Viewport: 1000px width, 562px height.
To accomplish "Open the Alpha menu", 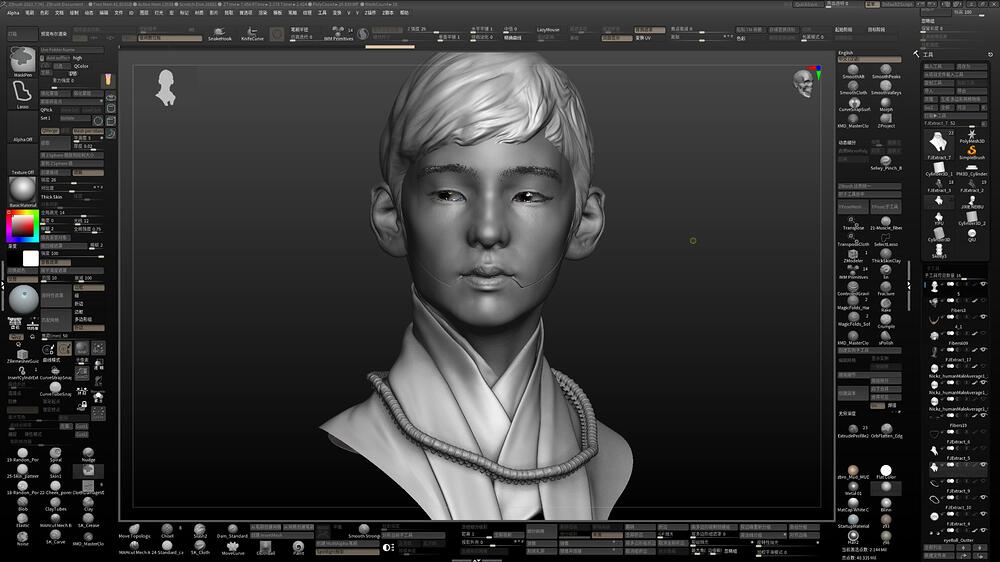I will [13, 13].
